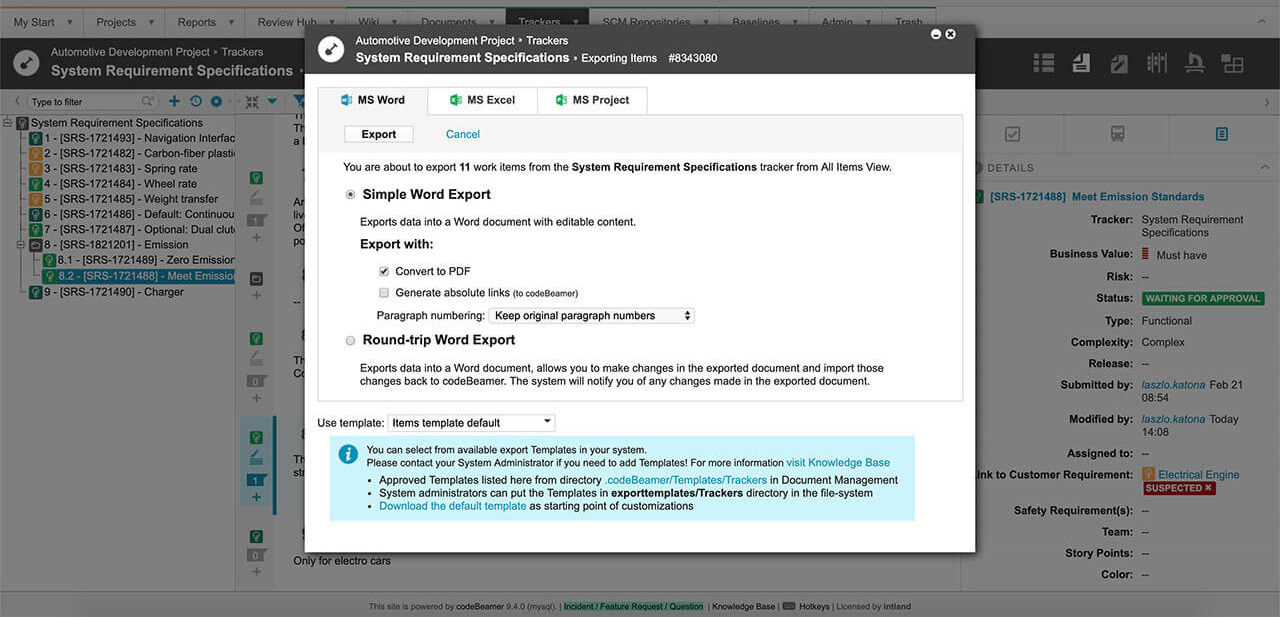Switch to the MS Word tab
The image size is (1280, 617).
click(372, 100)
